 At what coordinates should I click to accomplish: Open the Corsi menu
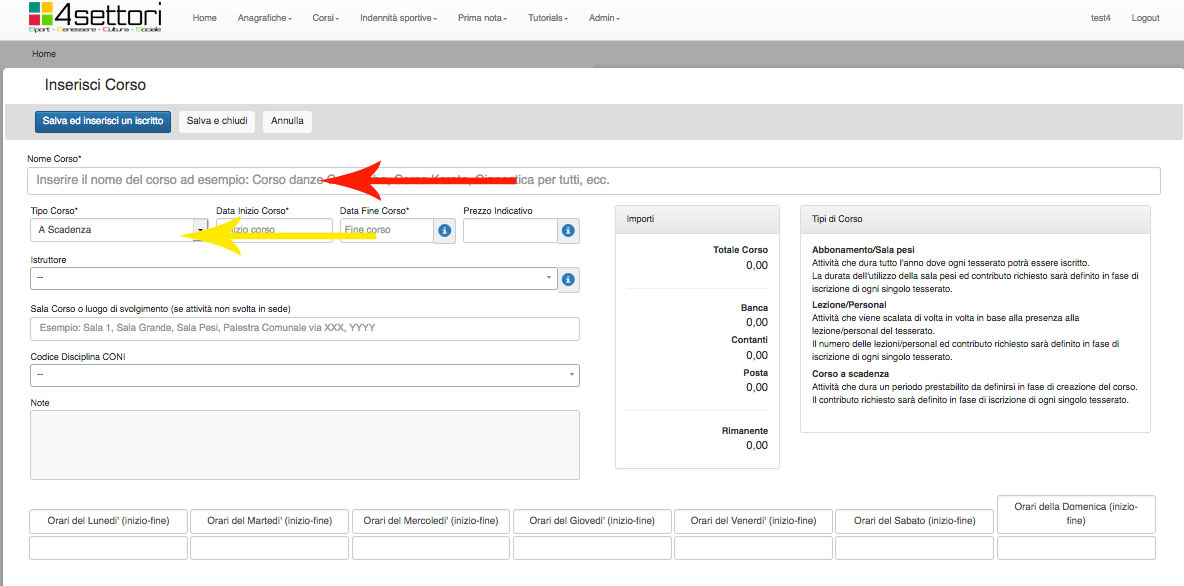[324, 18]
